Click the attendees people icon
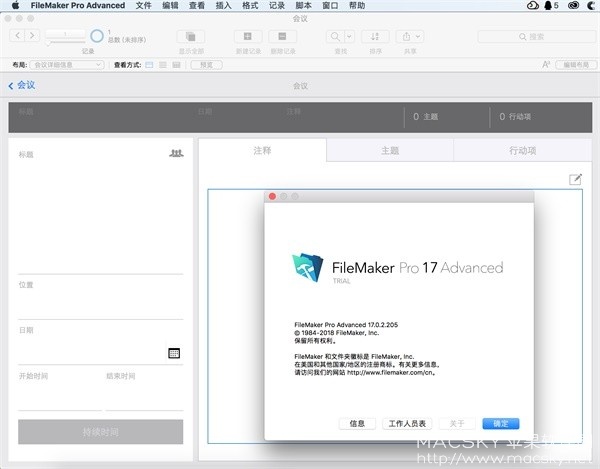 click(176, 153)
